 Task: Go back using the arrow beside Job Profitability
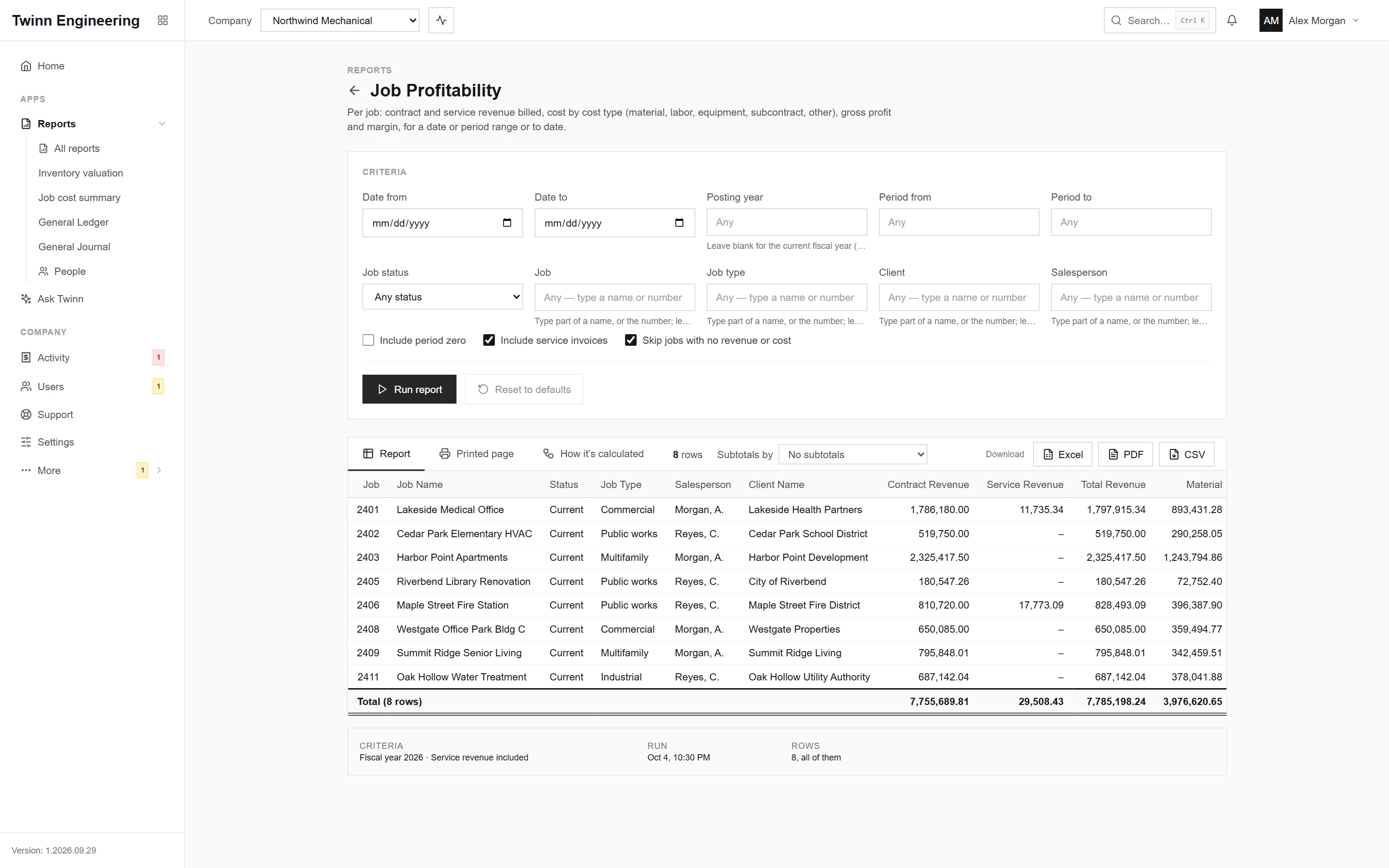[x=354, y=91]
